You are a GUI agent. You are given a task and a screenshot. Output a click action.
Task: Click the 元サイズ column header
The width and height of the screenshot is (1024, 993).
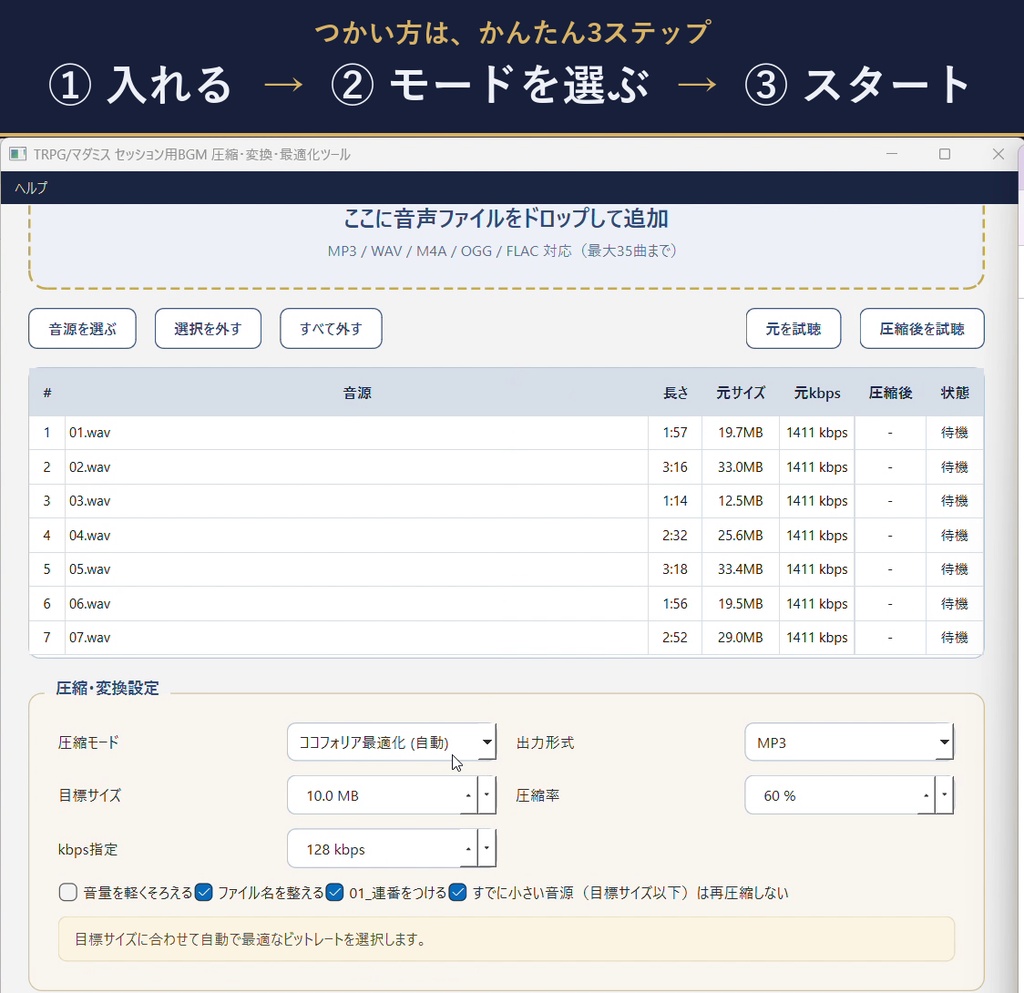point(741,392)
